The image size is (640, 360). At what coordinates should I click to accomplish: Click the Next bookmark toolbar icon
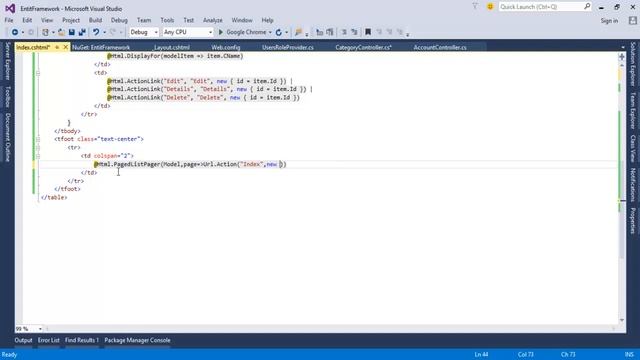pos(389,32)
